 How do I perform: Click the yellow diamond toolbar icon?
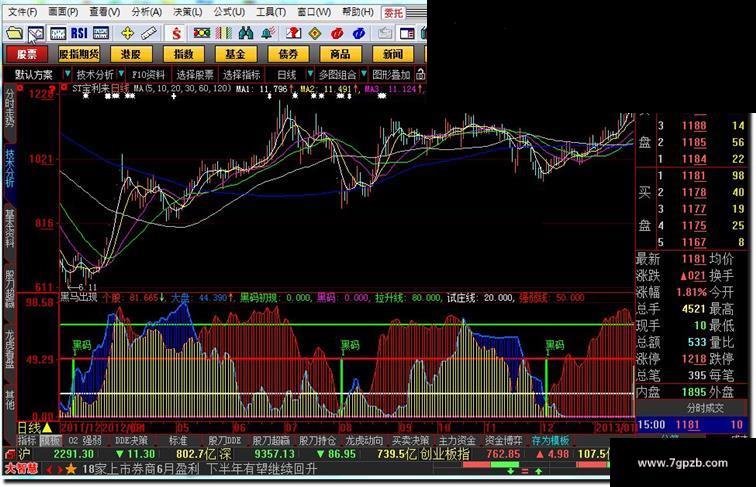point(315,33)
